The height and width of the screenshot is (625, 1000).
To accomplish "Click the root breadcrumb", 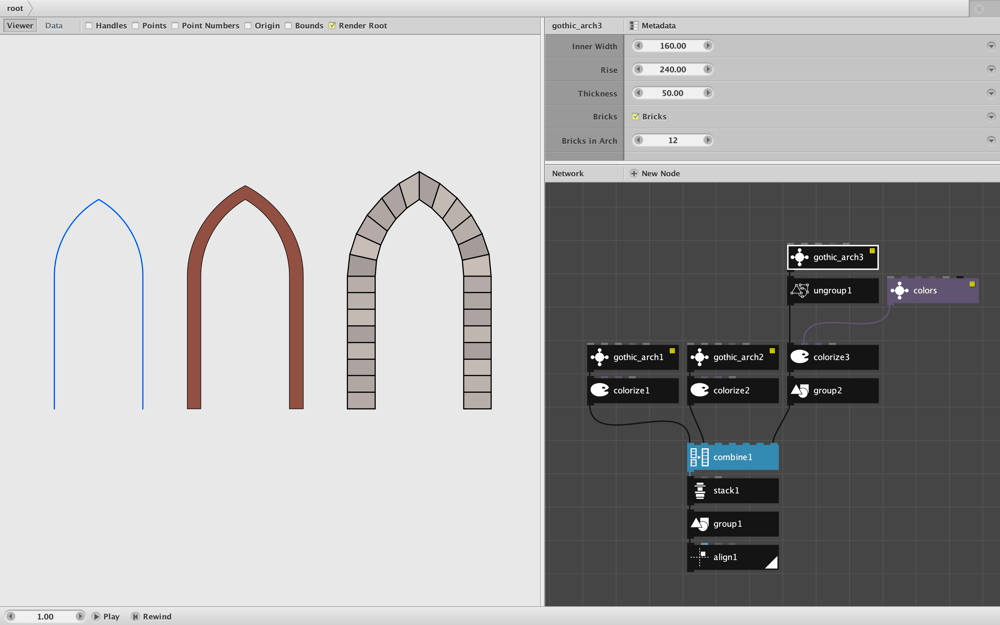I will point(15,8).
